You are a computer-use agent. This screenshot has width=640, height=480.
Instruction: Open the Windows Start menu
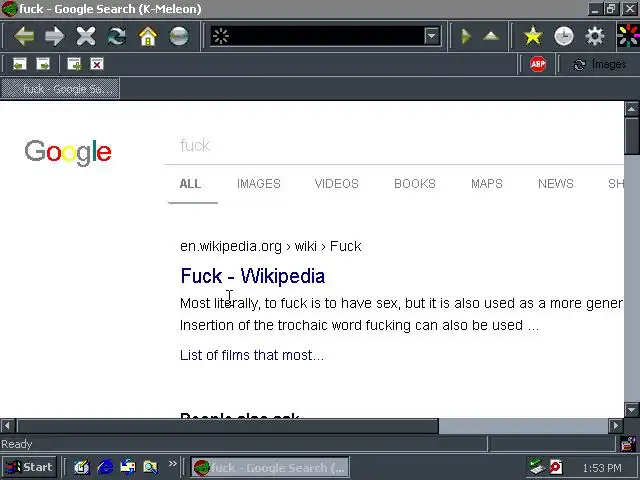tap(29, 467)
